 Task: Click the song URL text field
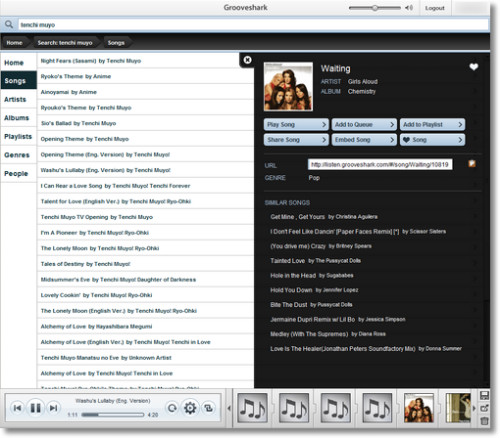380,164
